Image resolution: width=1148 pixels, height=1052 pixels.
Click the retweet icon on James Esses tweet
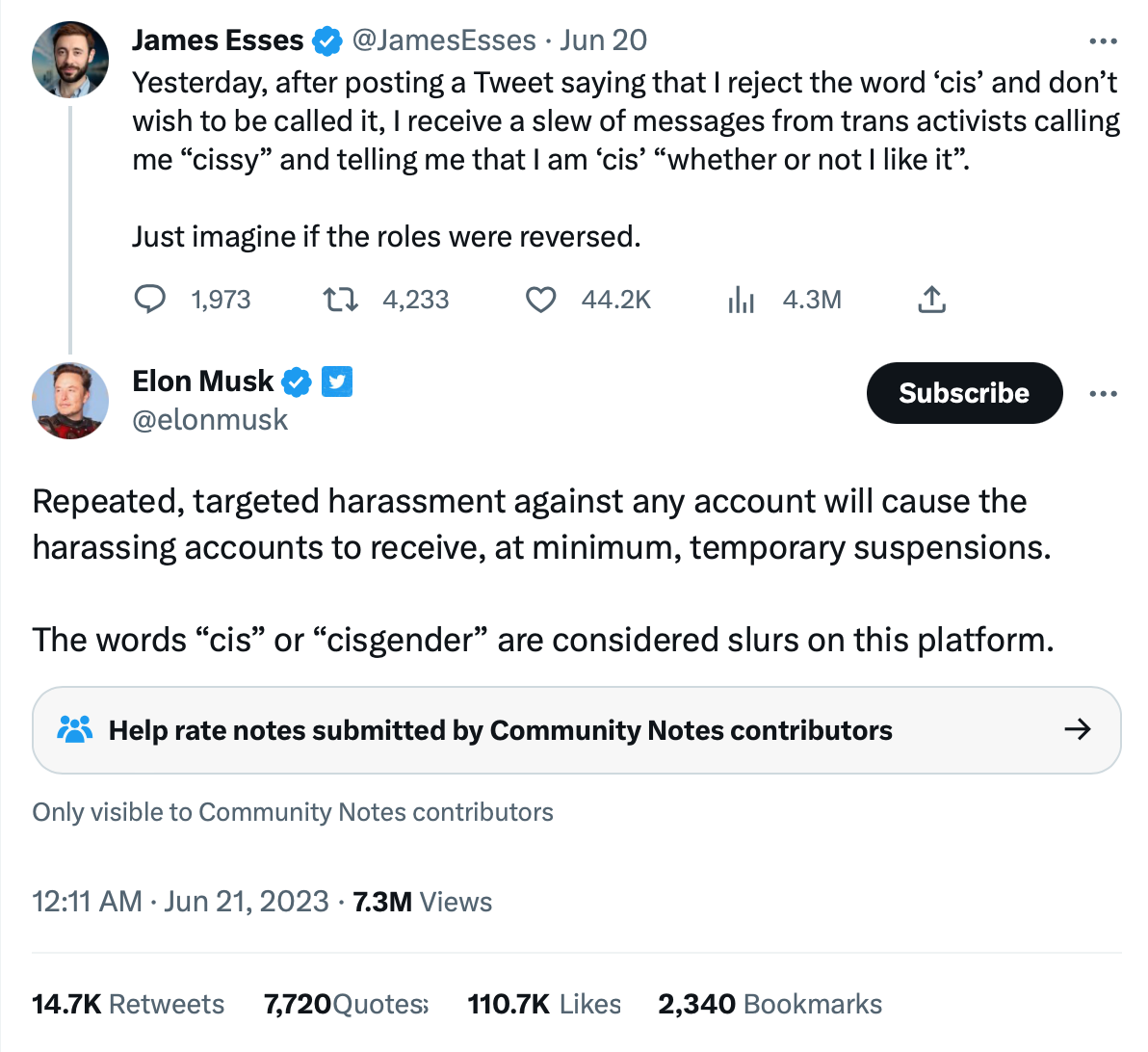pos(340,300)
